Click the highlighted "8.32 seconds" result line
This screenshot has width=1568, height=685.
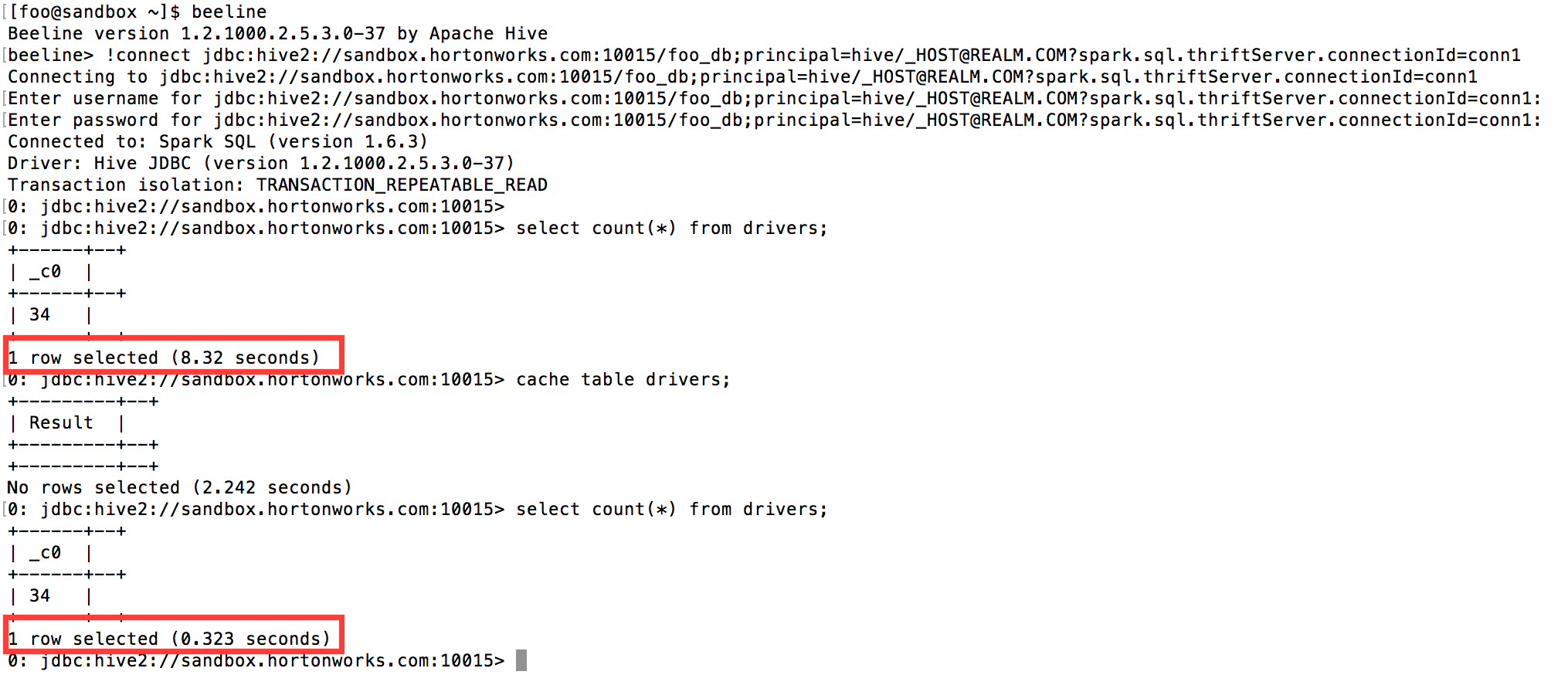point(164,358)
